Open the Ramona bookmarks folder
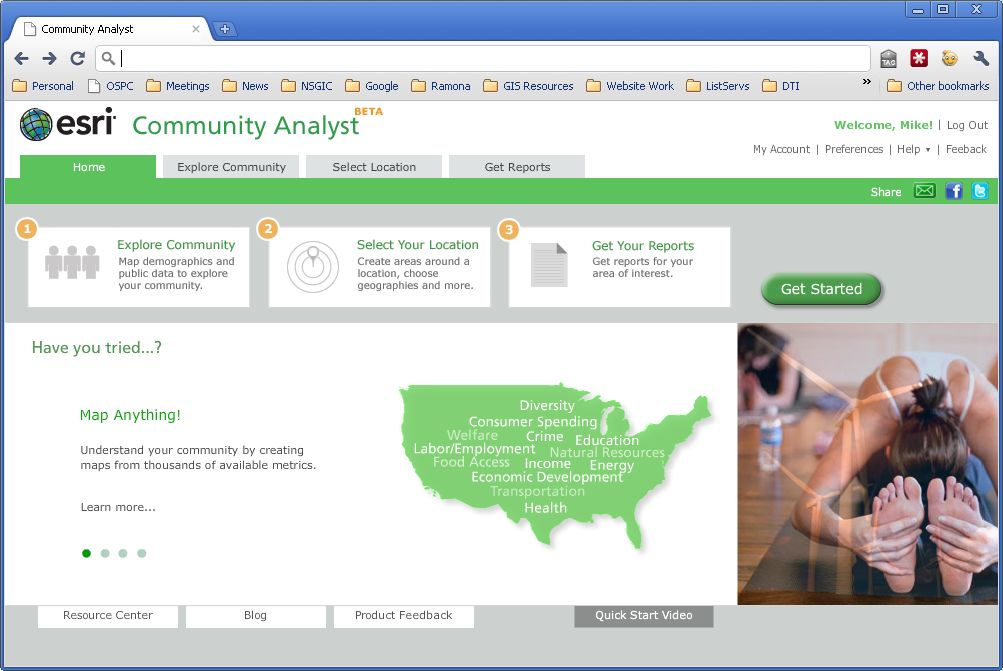The height and width of the screenshot is (671, 1003). click(x=441, y=86)
